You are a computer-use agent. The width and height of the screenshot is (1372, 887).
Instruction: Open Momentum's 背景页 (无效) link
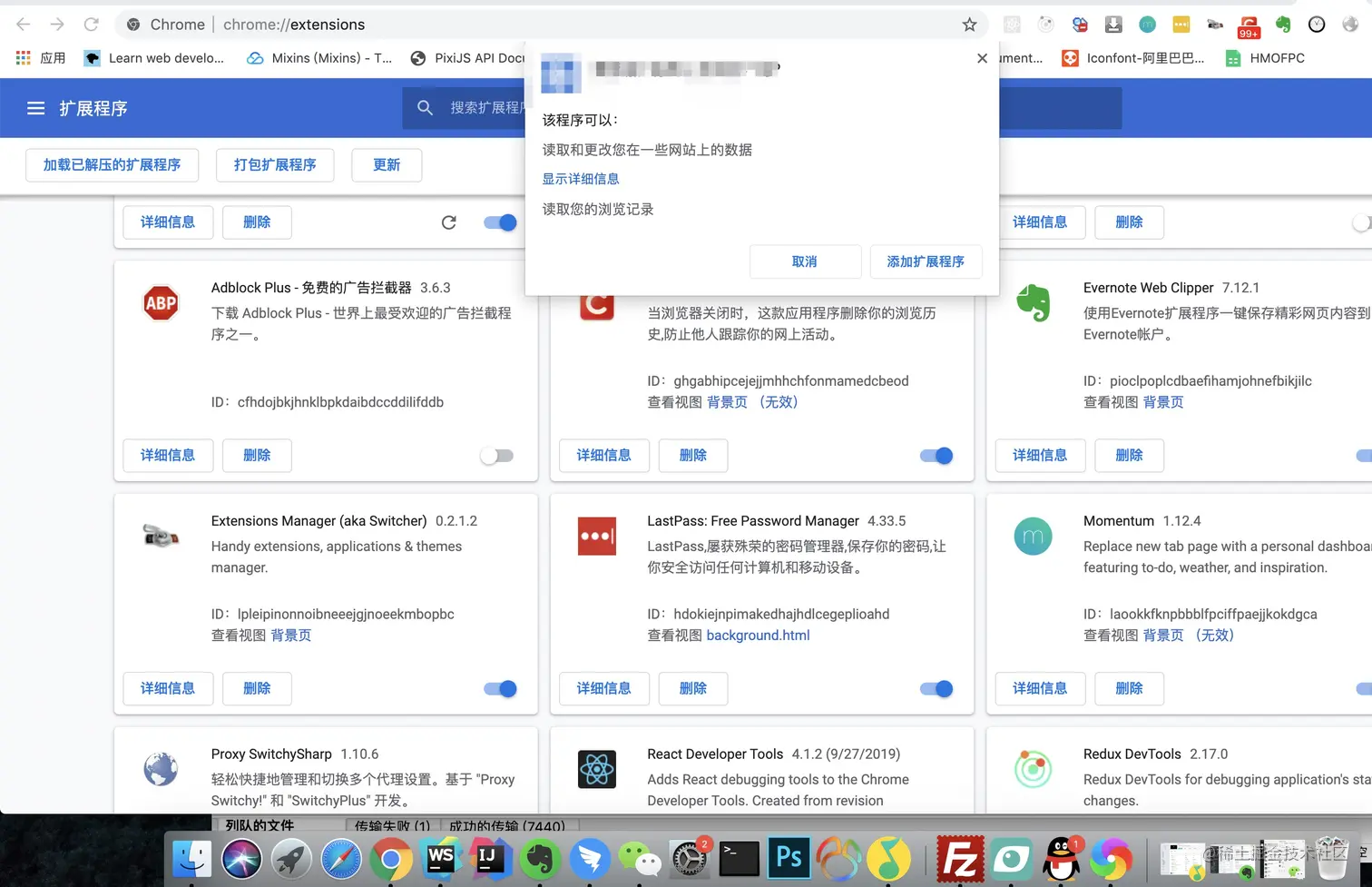(1189, 636)
